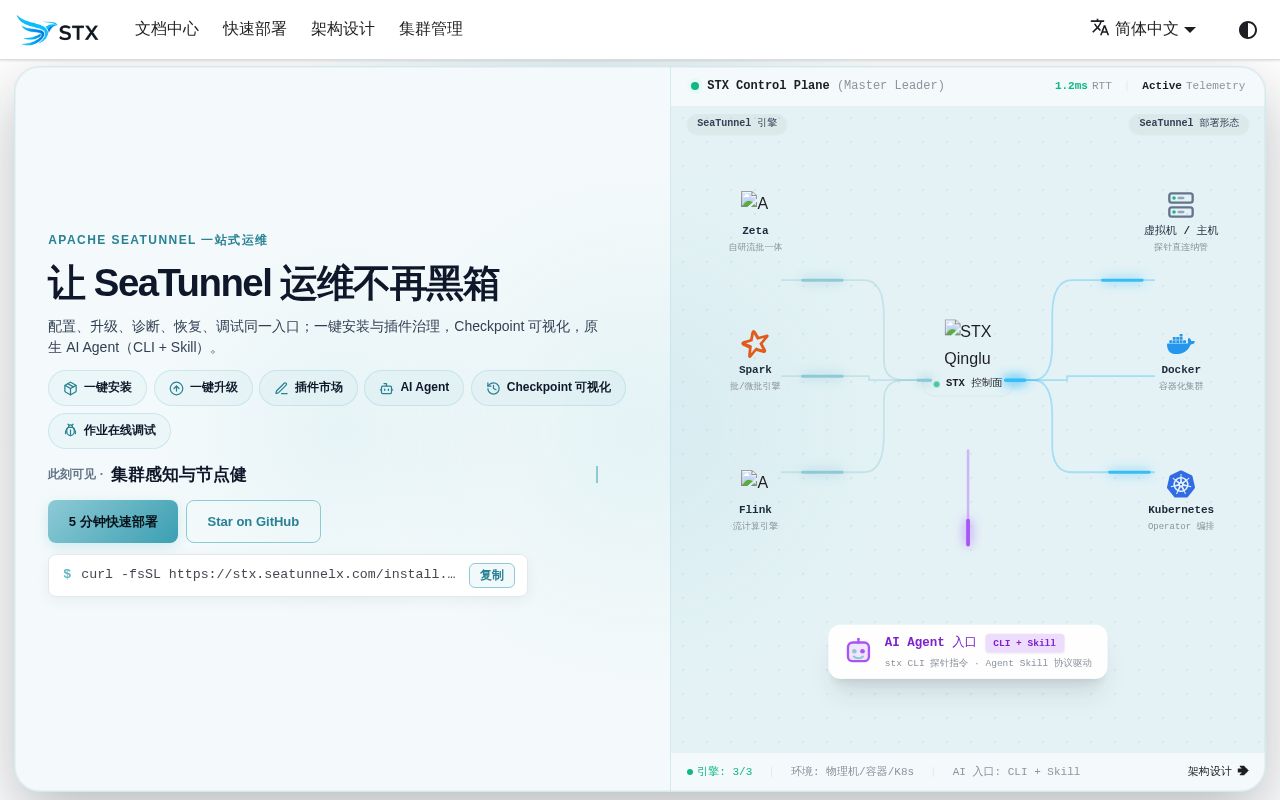Click the SeaTunnel 部署形态 tag
Screen dimensions: 1280x800
point(1189,123)
